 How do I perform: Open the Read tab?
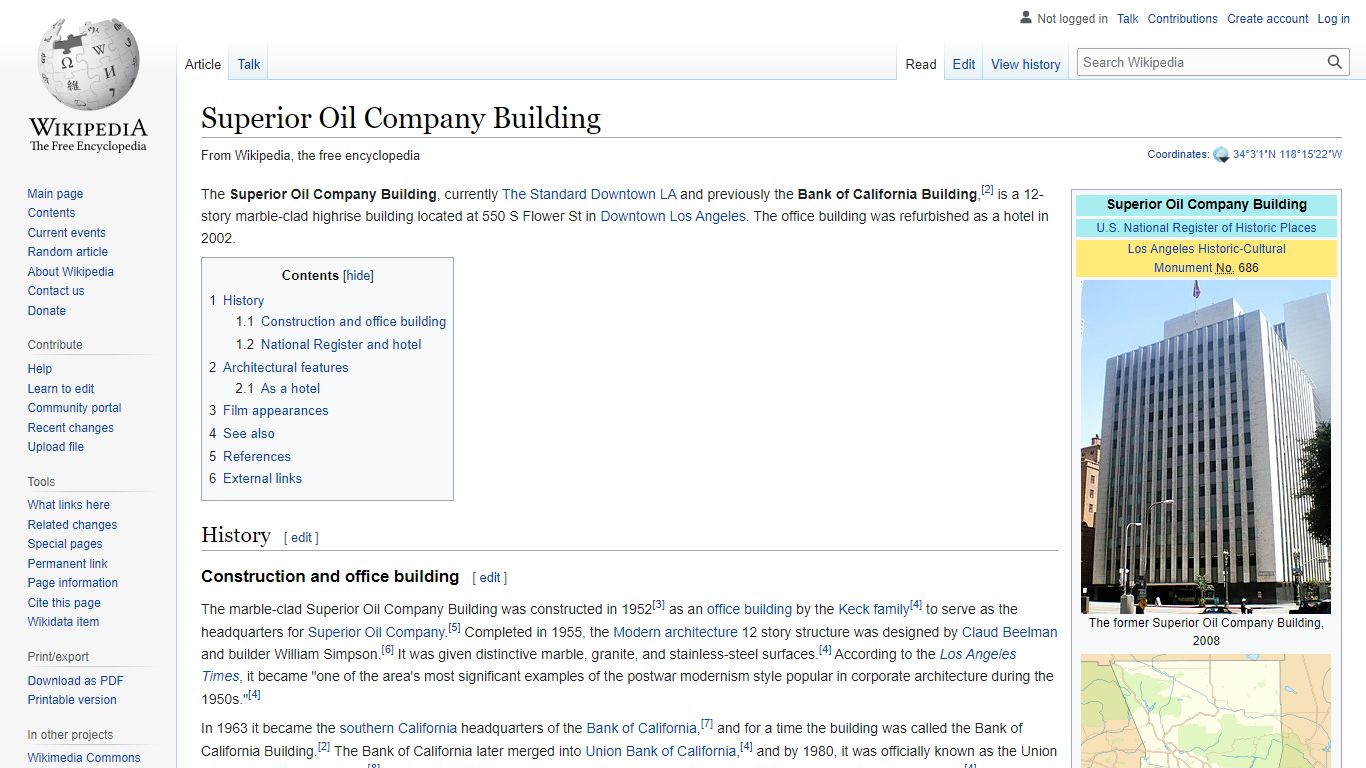pyautogui.click(x=921, y=64)
